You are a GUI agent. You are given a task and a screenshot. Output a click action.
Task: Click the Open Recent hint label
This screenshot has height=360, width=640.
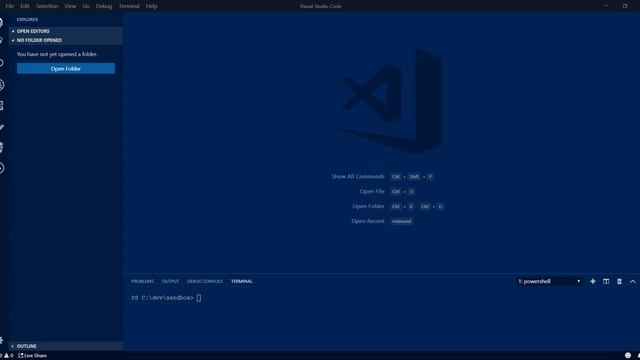368,221
